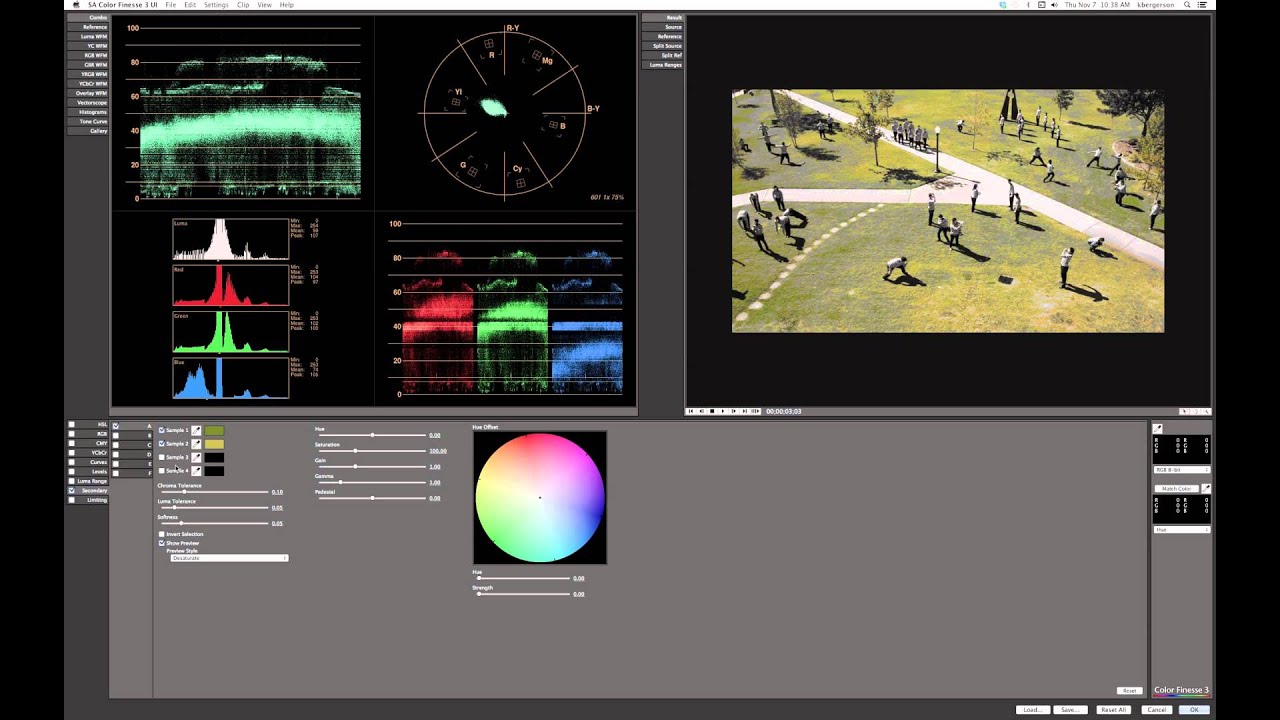Open the Preview Style Desaturate dropdown
Screen dimensions: 1280x720
(229, 558)
